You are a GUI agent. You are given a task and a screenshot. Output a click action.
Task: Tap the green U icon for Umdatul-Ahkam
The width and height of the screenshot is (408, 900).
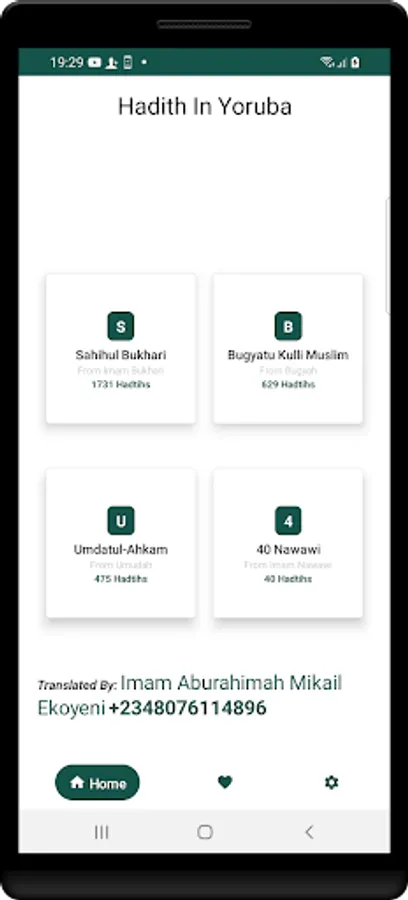(x=121, y=521)
